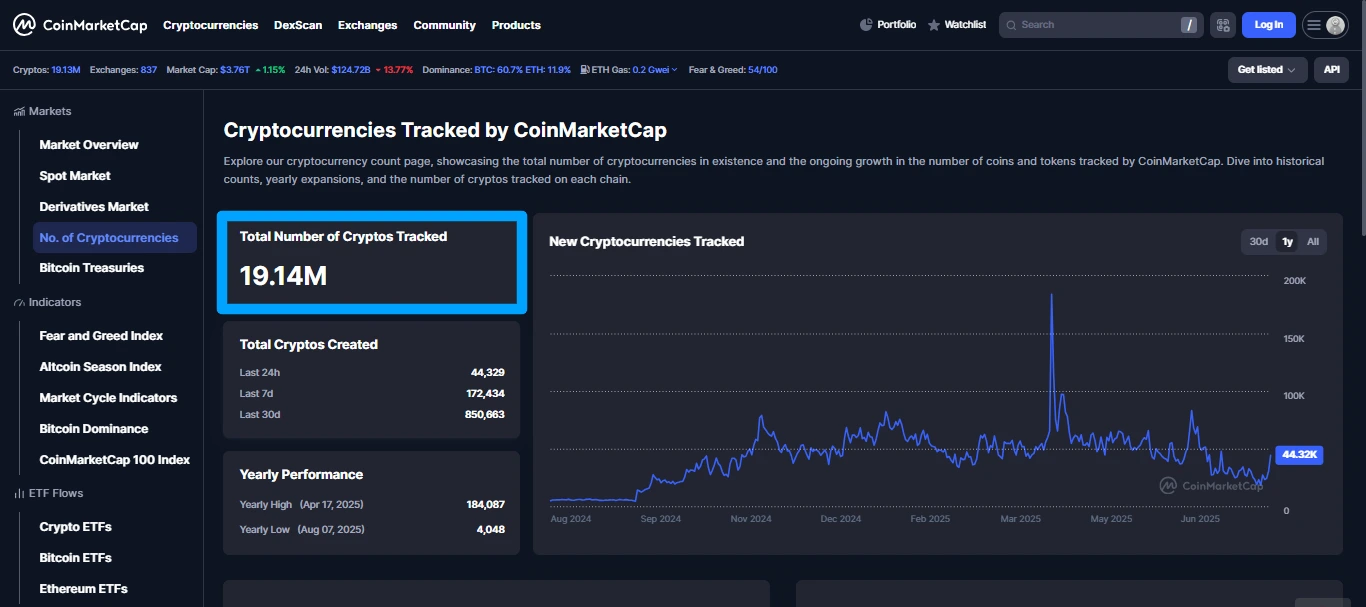
Task: Open the QR code scanner icon
Action: tap(1222, 24)
